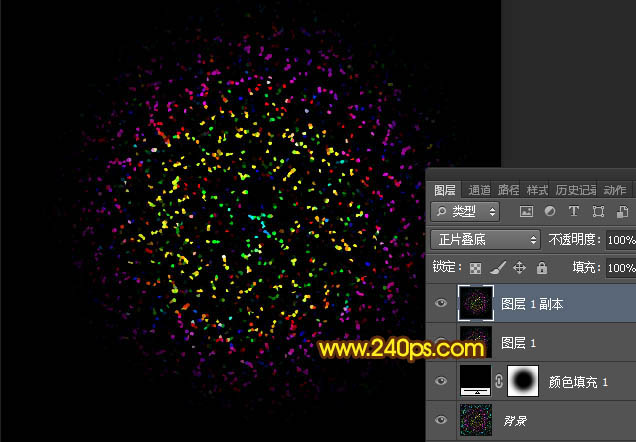Filter layers by shape icon
Viewport: 636px width, 442px height.
click(598, 211)
